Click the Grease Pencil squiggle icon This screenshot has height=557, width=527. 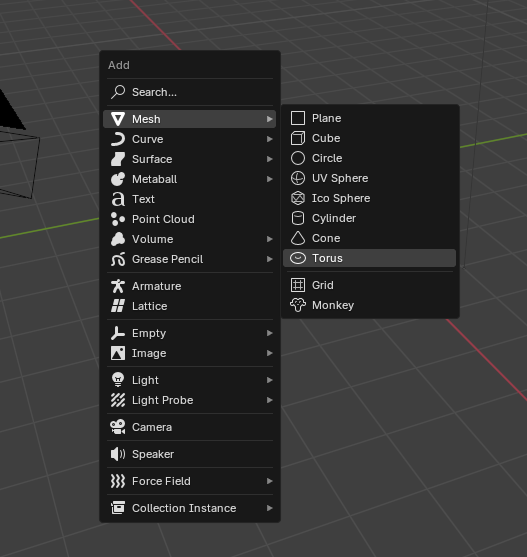pyautogui.click(x=118, y=259)
